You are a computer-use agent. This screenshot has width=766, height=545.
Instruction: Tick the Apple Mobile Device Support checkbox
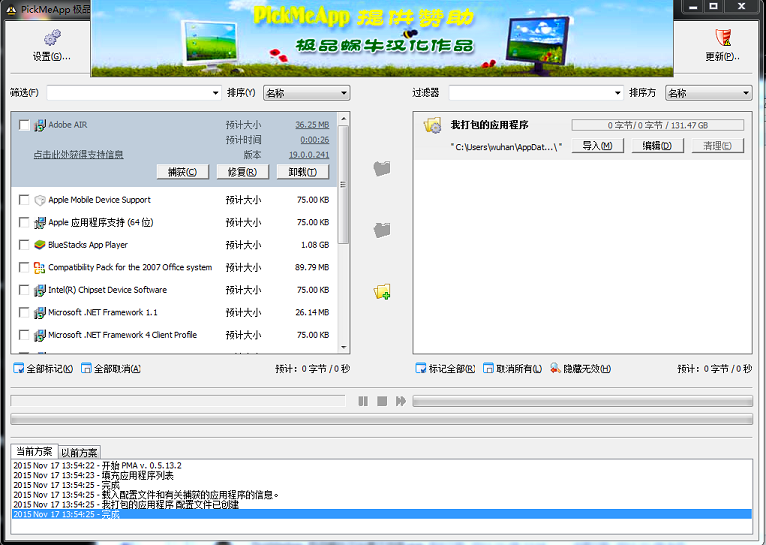coord(24,200)
